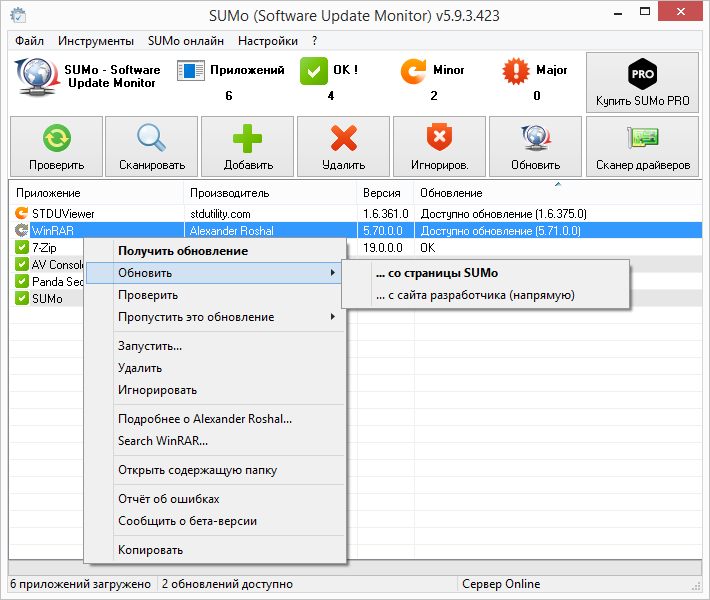Choose ... со страницы SUMo
This screenshot has width=710, height=600.
point(485,273)
